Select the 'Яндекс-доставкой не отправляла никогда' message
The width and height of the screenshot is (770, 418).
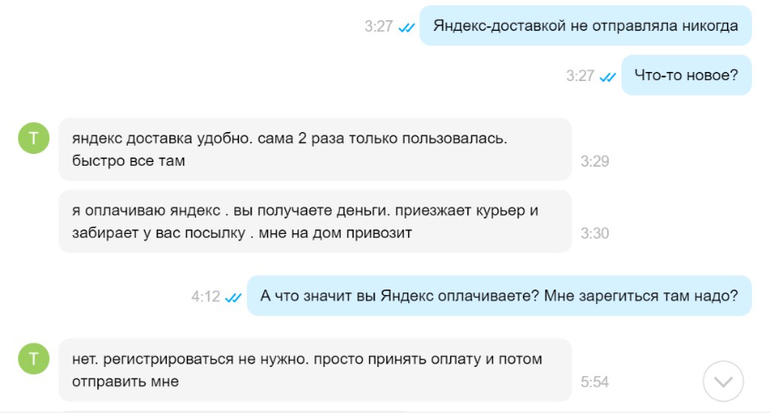click(585, 26)
